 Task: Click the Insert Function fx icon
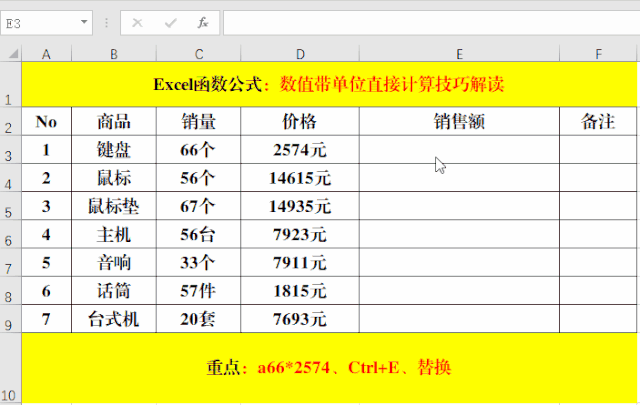click(x=202, y=22)
